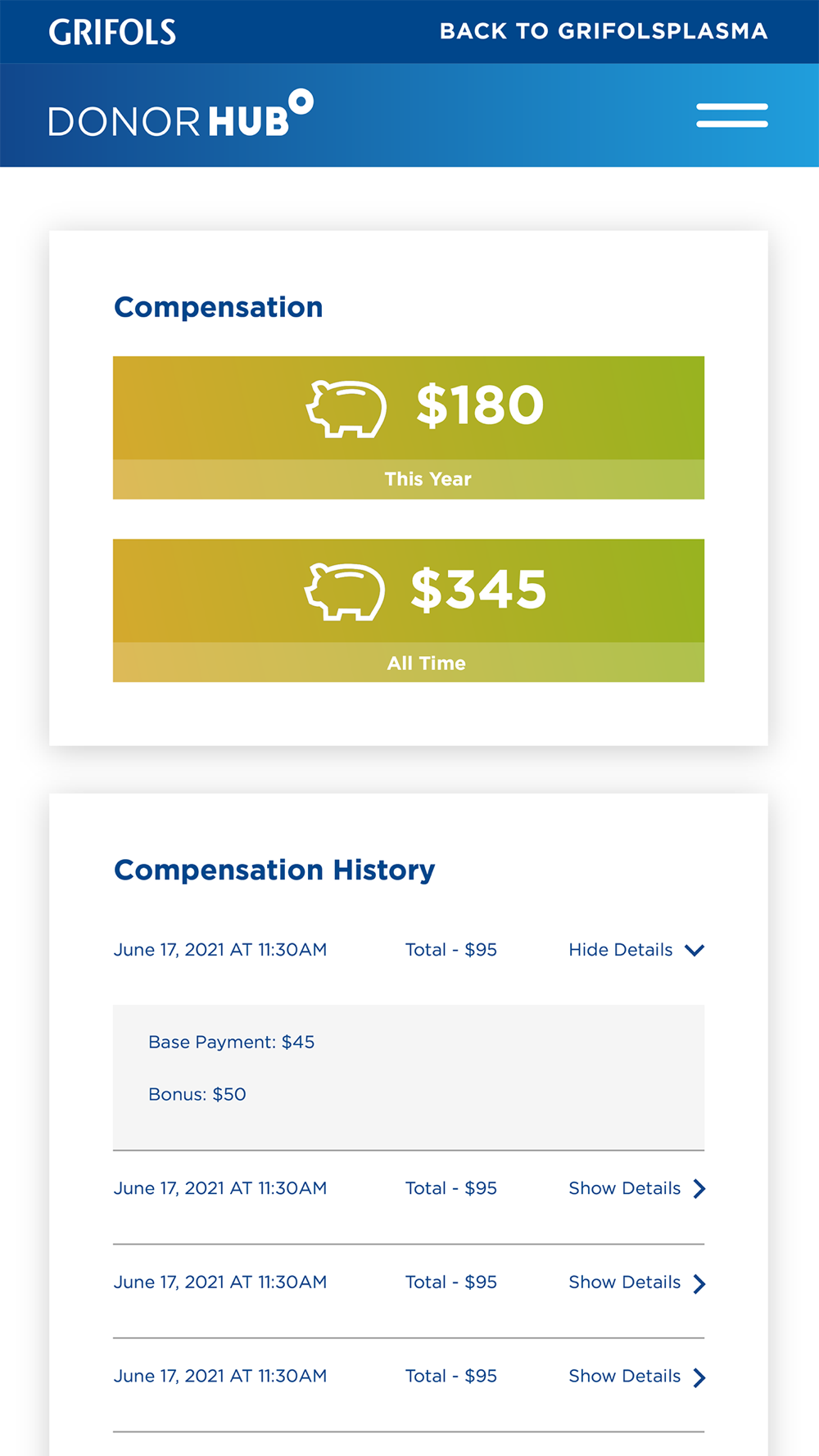The image size is (819, 1456).
Task: Expand the fourth entry with Show Details
Action: [x=624, y=1377]
